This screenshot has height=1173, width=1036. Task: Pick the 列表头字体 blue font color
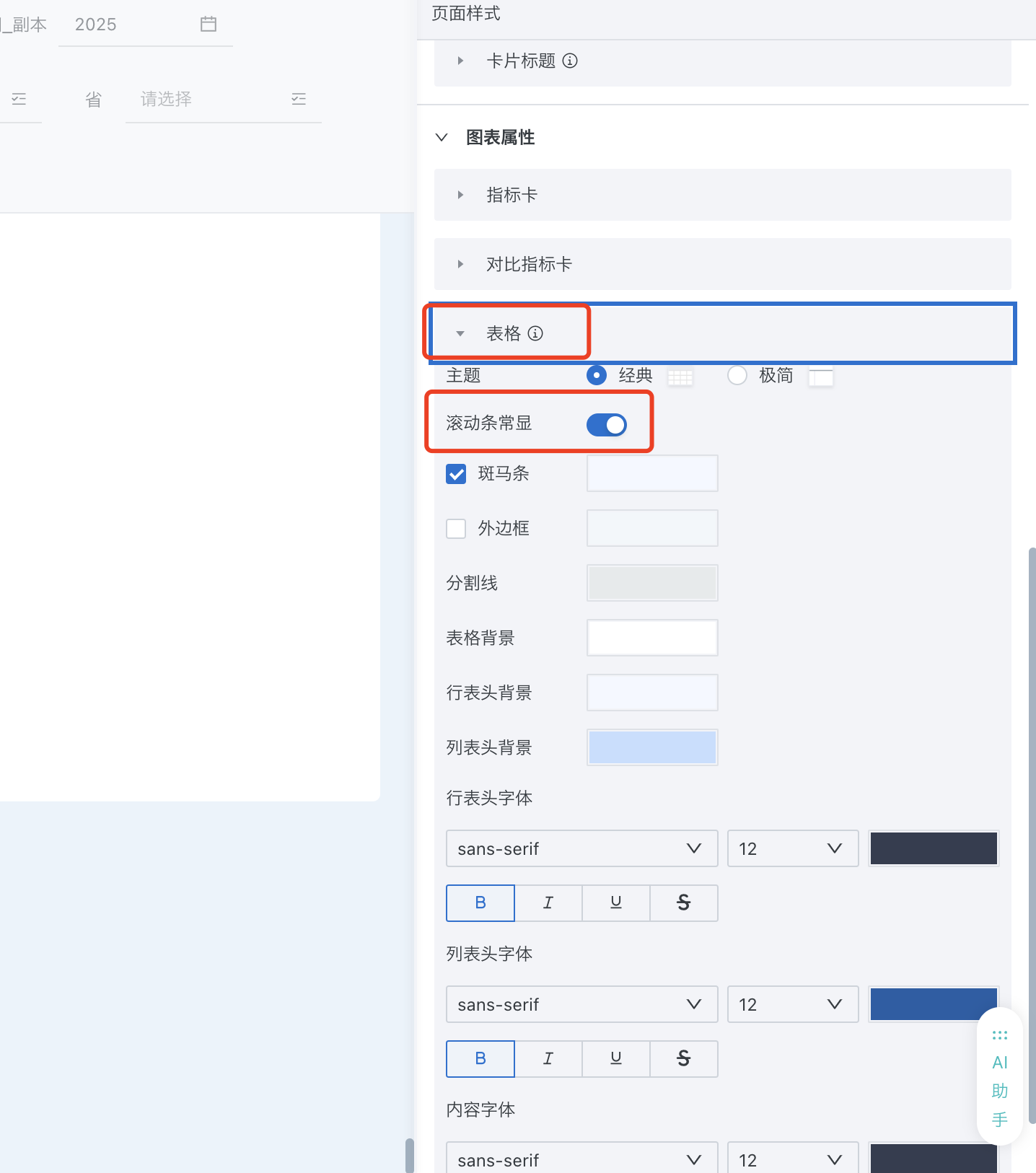tap(934, 1004)
